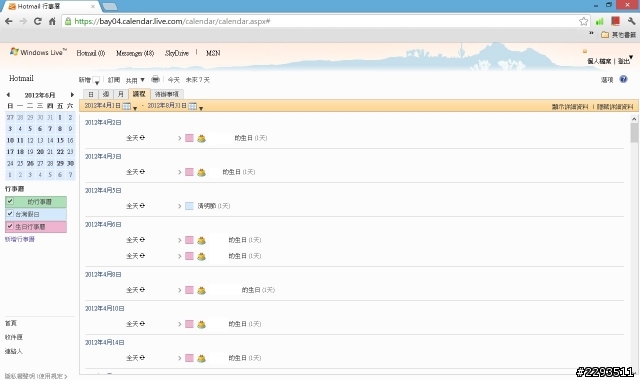Open 收件匣 inbox in the left sidebar
The image size is (640, 380).
click(x=13, y=337)
